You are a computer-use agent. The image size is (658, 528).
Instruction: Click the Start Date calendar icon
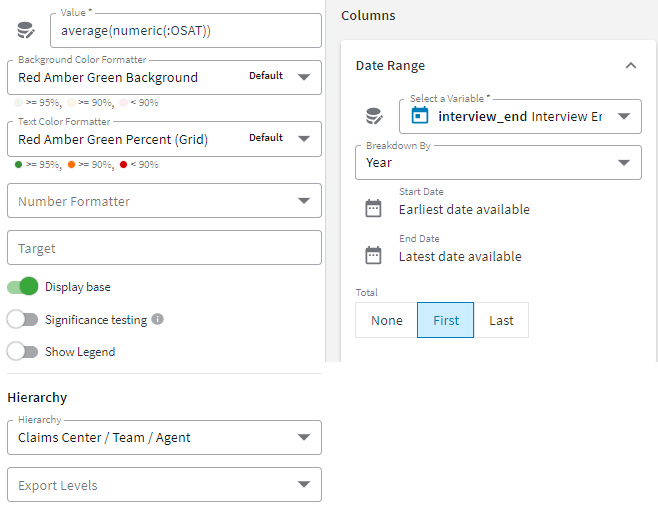[x=373, y=208]
